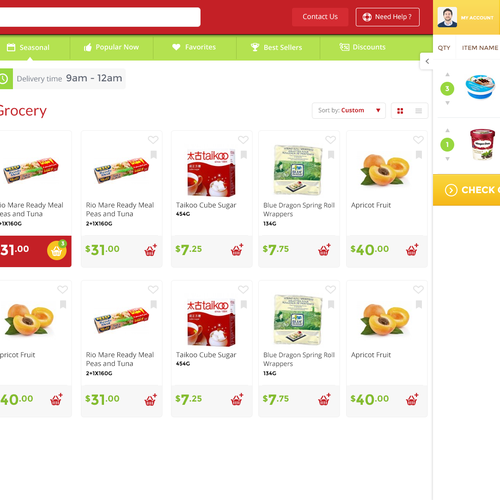
Task: Switch to list view layout
Action: pyautogui.click(x=419, y=111)
